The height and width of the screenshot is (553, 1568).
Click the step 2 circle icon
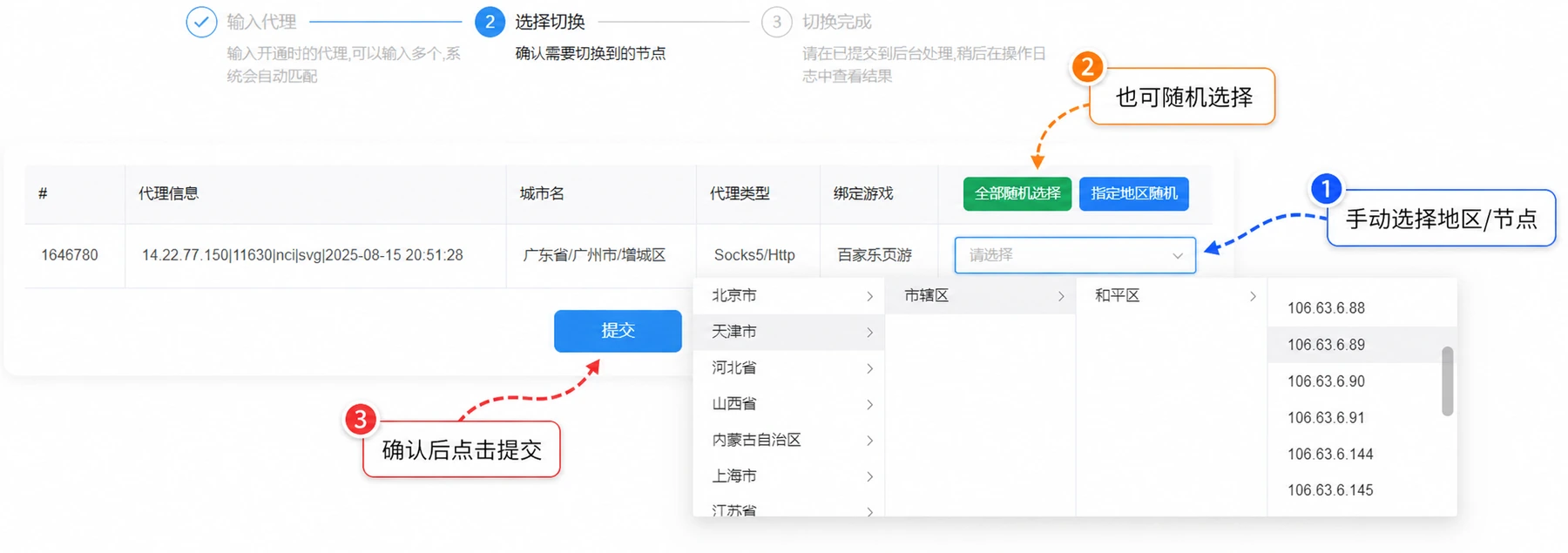pyautogui.click(x=490, y=22)
